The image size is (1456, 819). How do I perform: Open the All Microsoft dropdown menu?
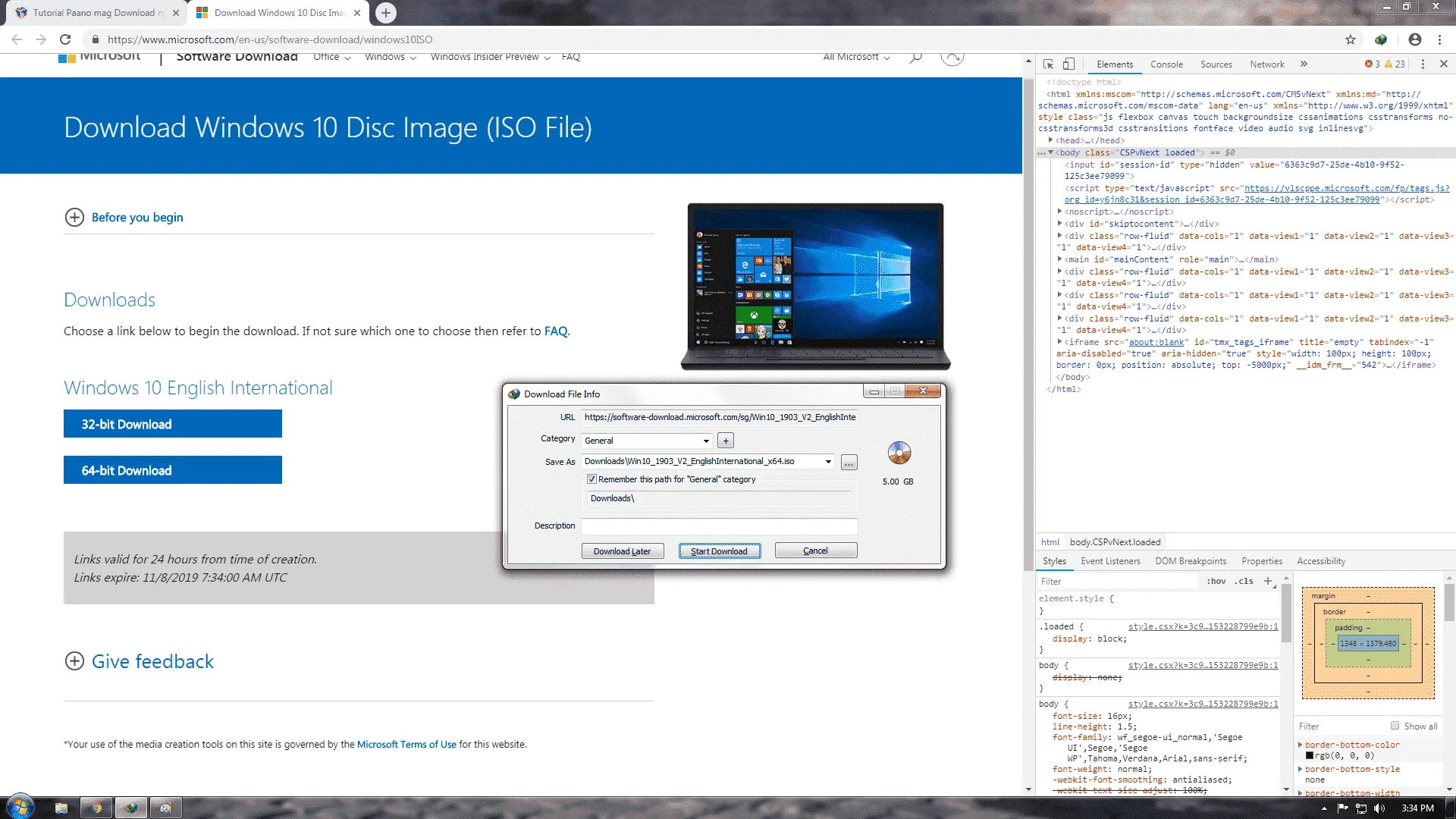[856, 58]
